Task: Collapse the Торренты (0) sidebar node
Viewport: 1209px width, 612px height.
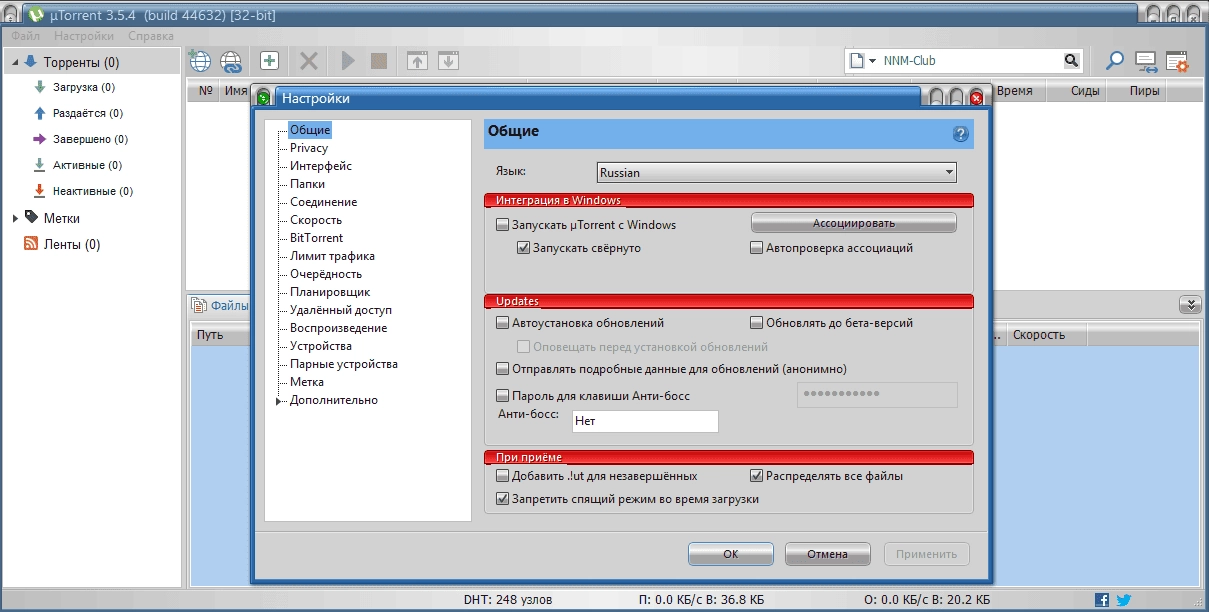Action: point(16,63)
